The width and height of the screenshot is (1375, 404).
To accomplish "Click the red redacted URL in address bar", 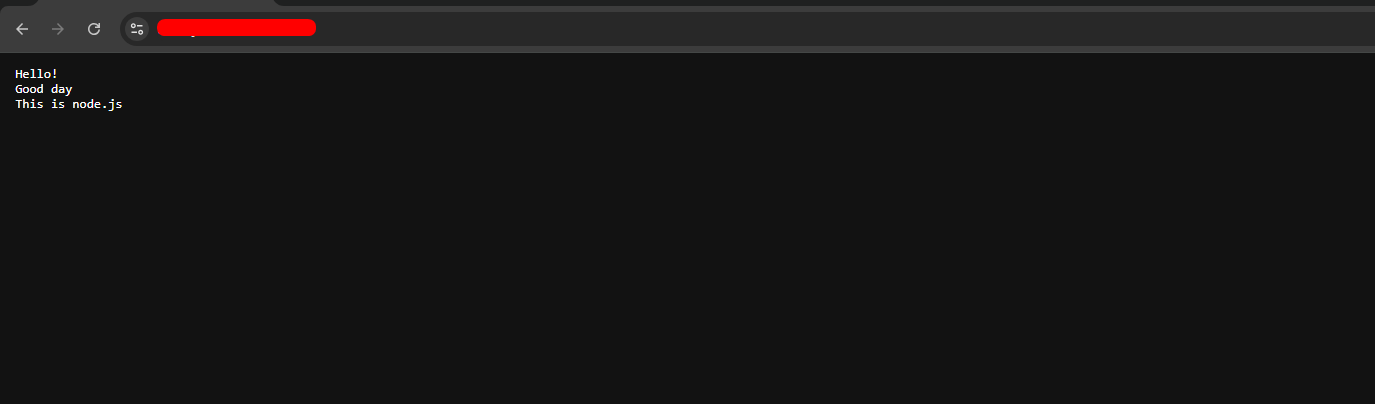I will (x=236, y=28).
